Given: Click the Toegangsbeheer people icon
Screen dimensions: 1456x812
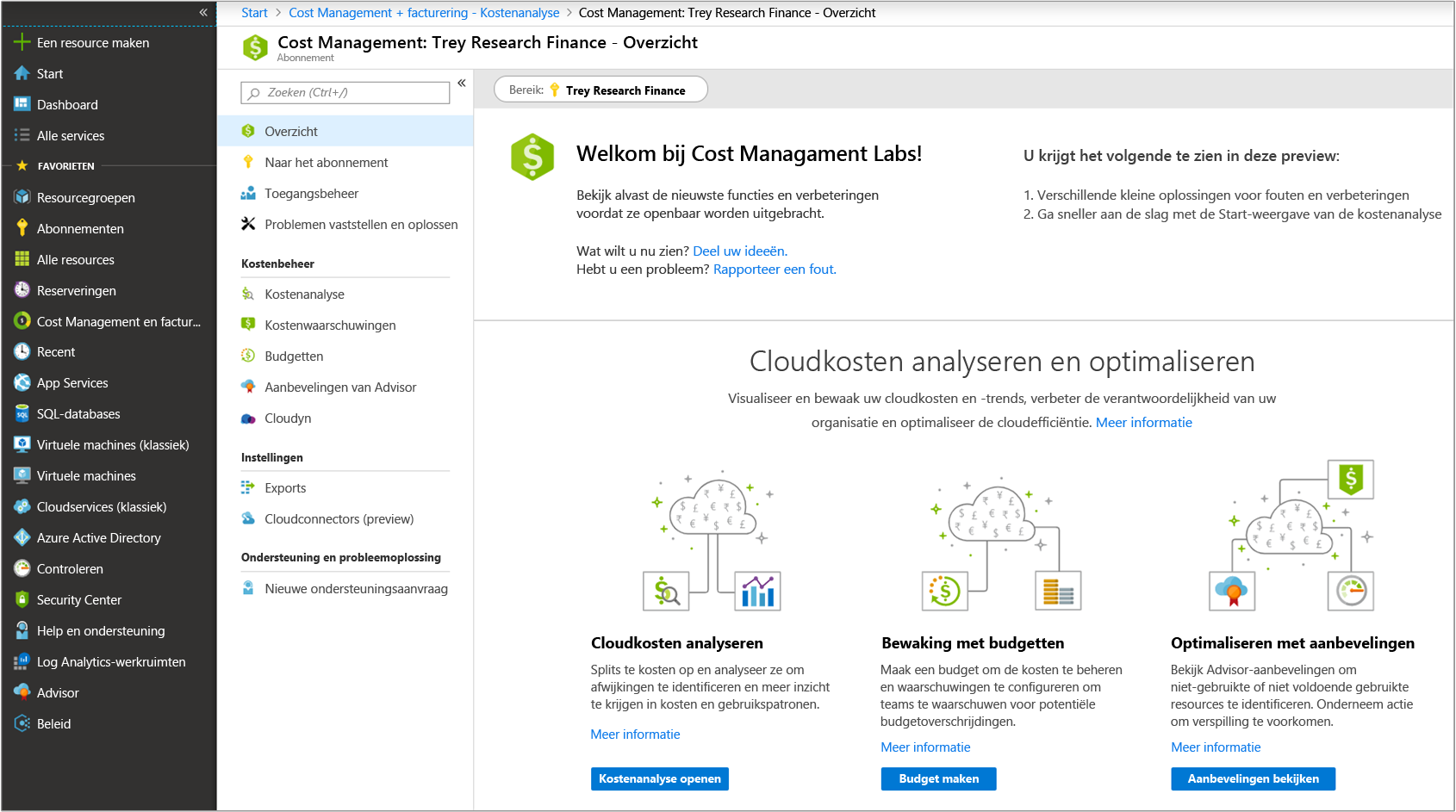Looking at the screenshot, I should [x=248, y=193].
